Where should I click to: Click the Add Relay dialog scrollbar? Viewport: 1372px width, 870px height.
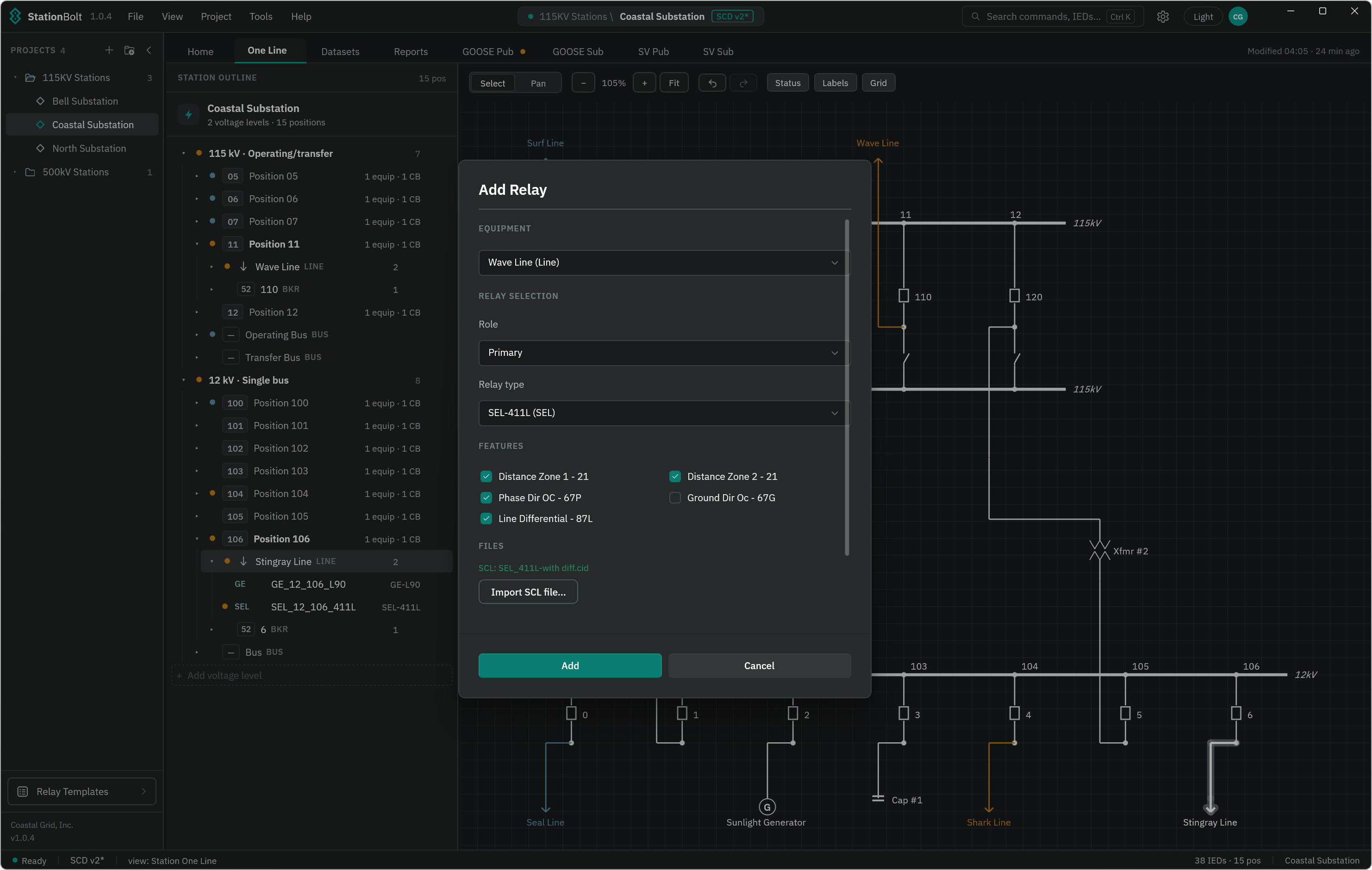[847, 387]
